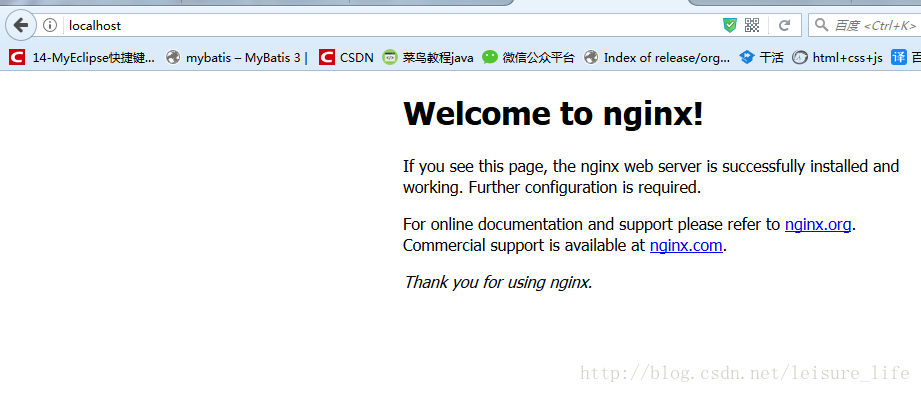Go back using the back arrow button
921x393 pixels.
tap(21, 25)
